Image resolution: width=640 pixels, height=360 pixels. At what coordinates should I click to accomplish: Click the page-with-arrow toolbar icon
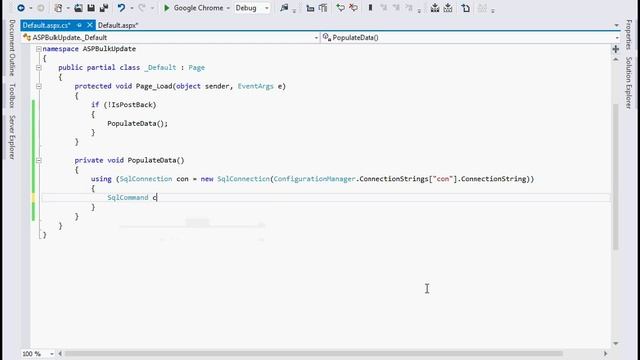[466, 8]
